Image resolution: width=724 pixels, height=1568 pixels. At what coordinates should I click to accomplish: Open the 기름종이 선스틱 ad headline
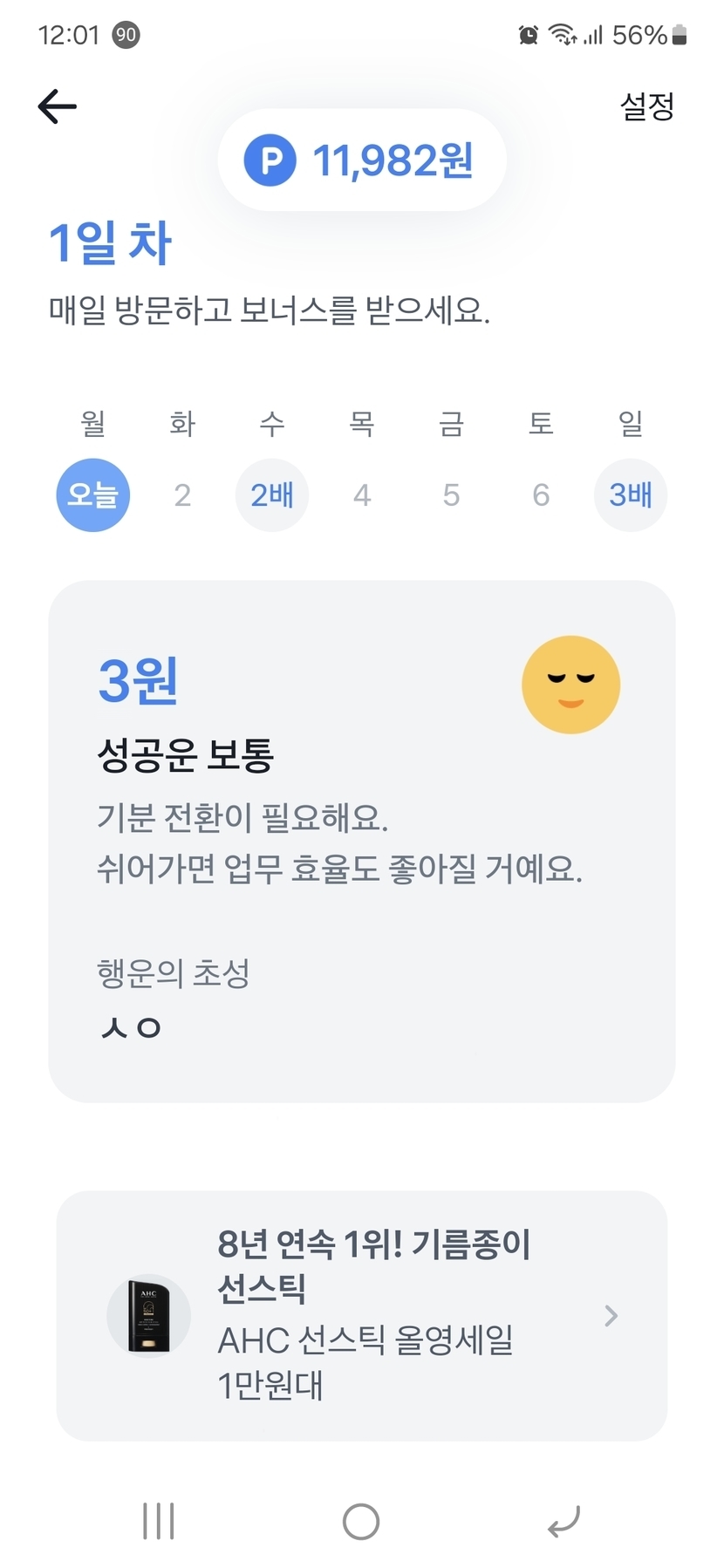coord(373,1265)
